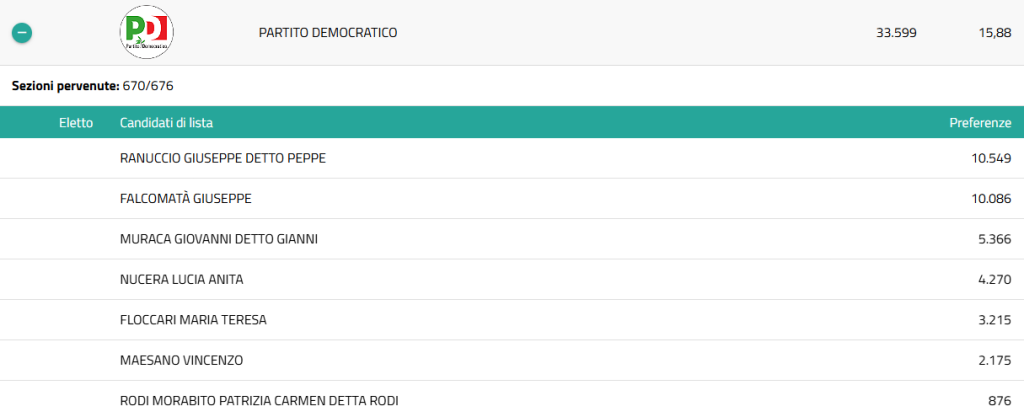Click the Eletto column header

click(76, 123)
